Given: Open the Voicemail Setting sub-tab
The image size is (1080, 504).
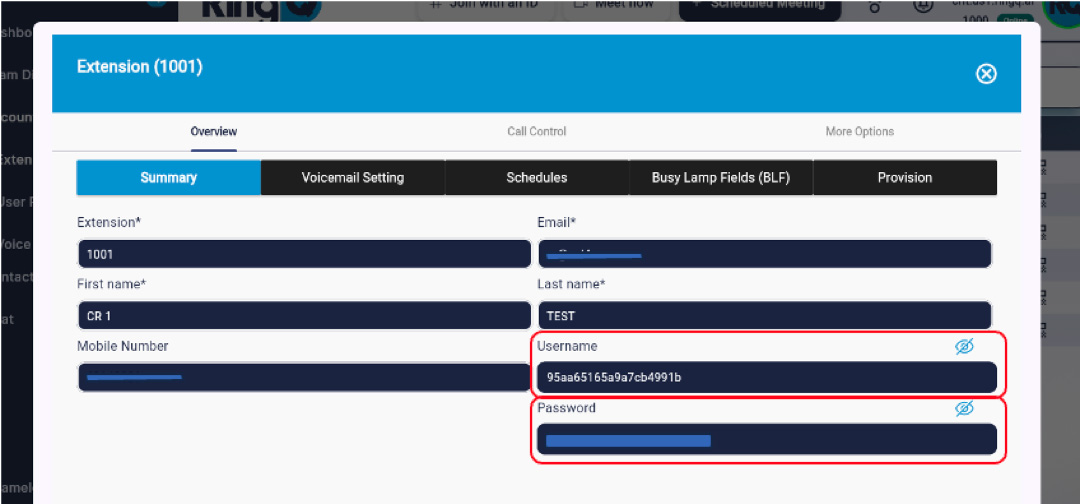Looking at the screenshot, I should pos(353,178).
